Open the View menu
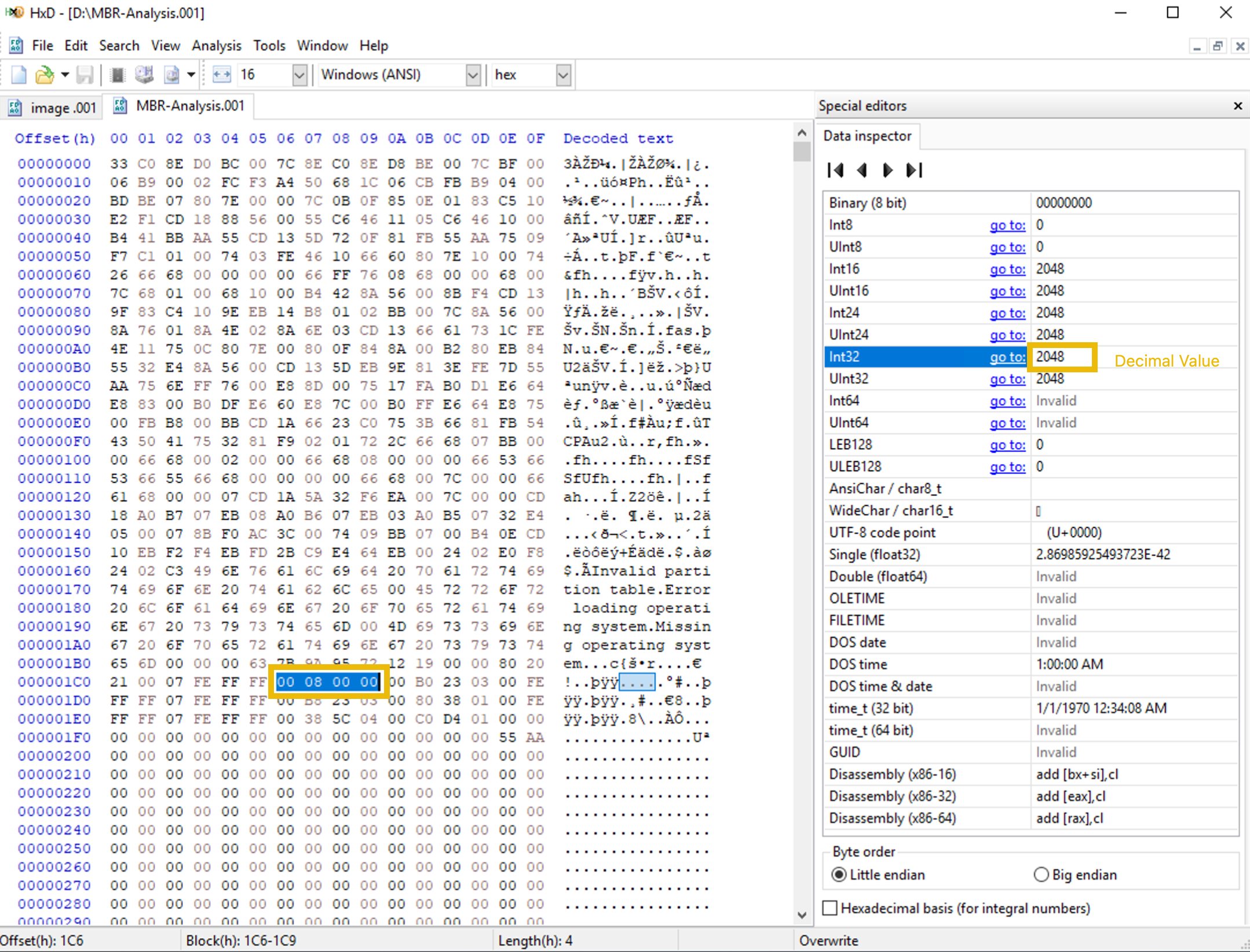 click(166, 45)
